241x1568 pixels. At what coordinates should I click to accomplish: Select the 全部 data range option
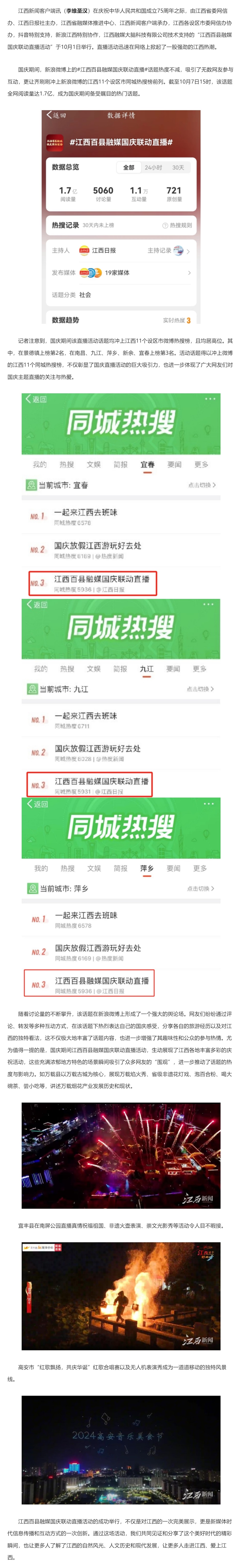[x=129, y=168]
